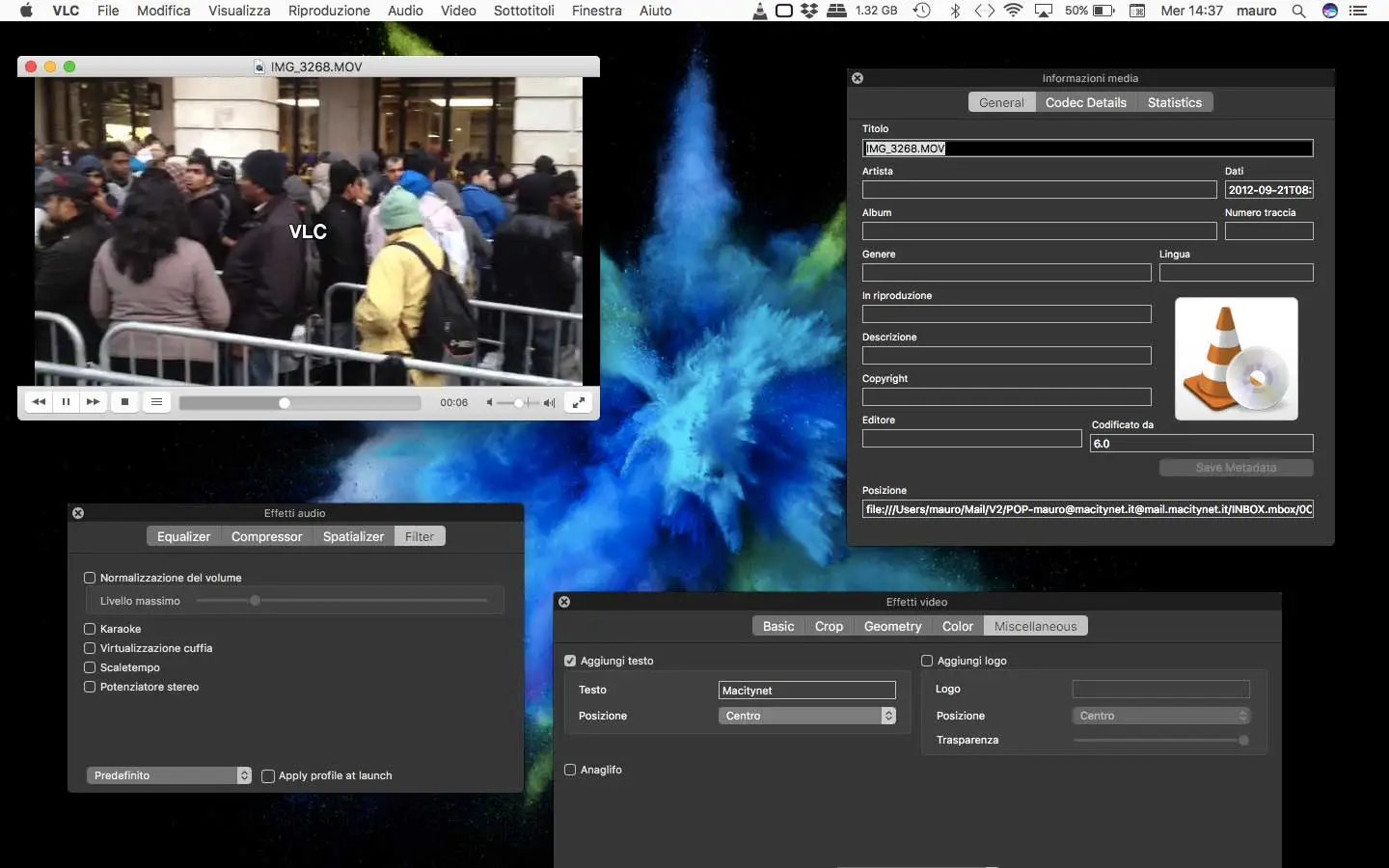The width and height of the screenshot is (1389, 868).
Task: Enable Aggiungi logo in video effects
Action: [x=927, y=661]
